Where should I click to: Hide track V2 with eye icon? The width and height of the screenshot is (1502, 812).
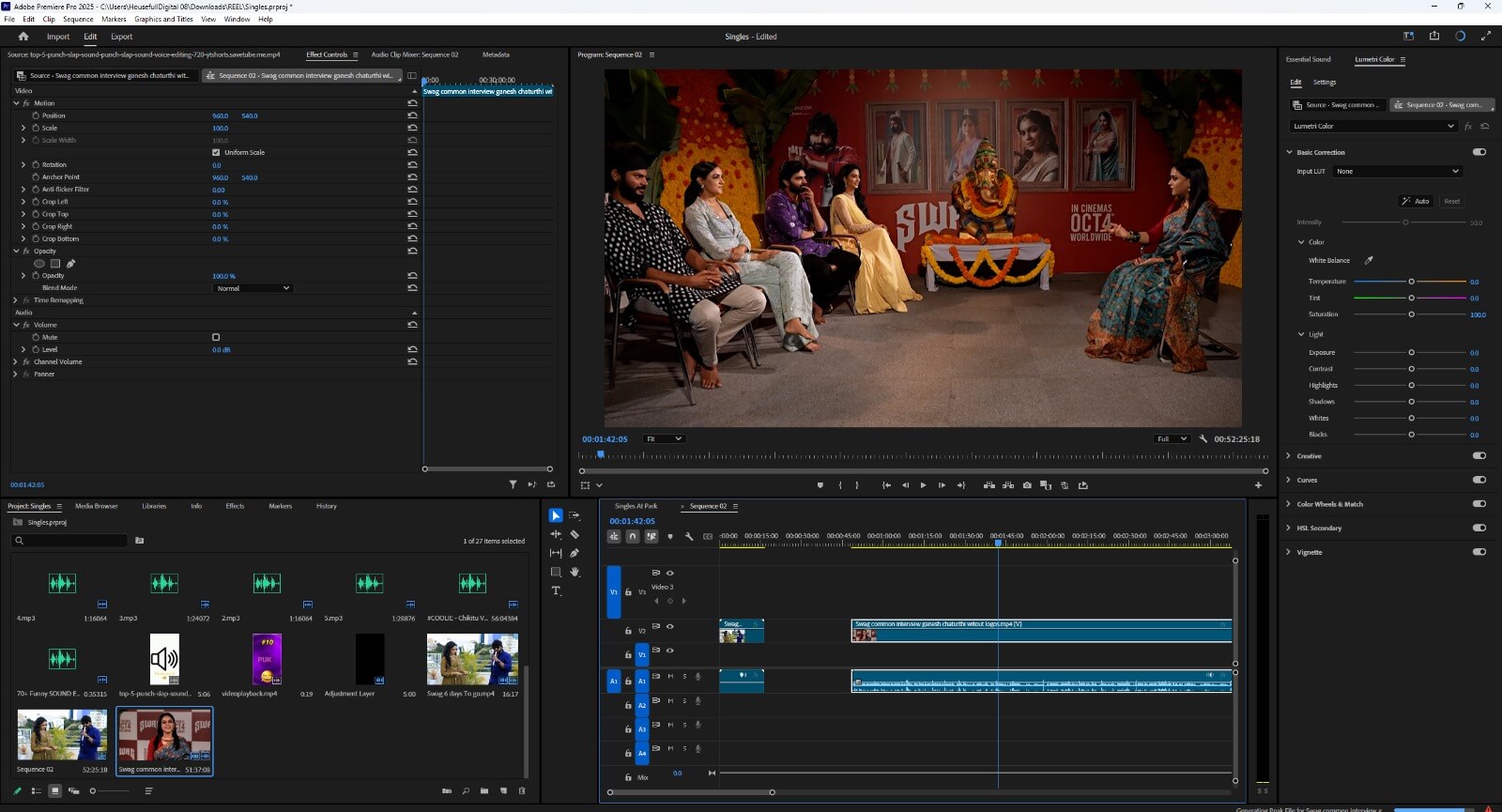coord(670,626)
